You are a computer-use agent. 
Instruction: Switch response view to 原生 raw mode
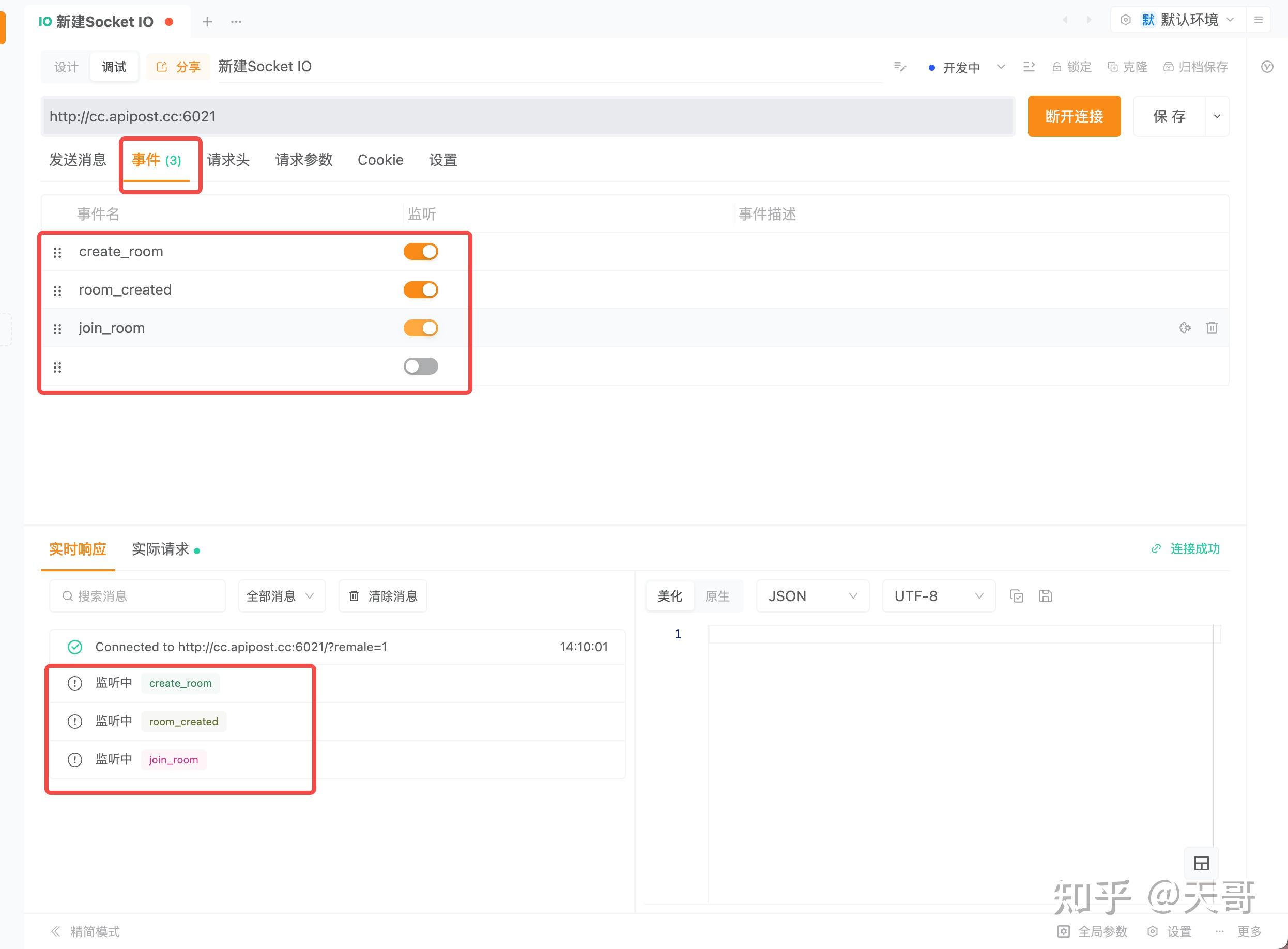point(718,596)
